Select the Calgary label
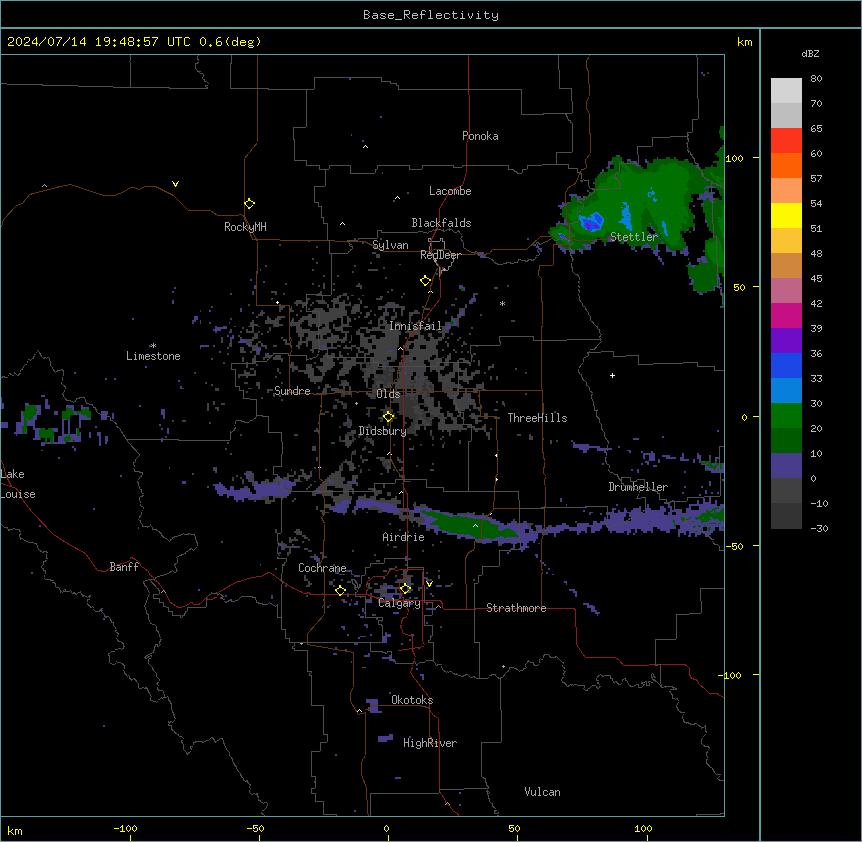 point(399,603)
